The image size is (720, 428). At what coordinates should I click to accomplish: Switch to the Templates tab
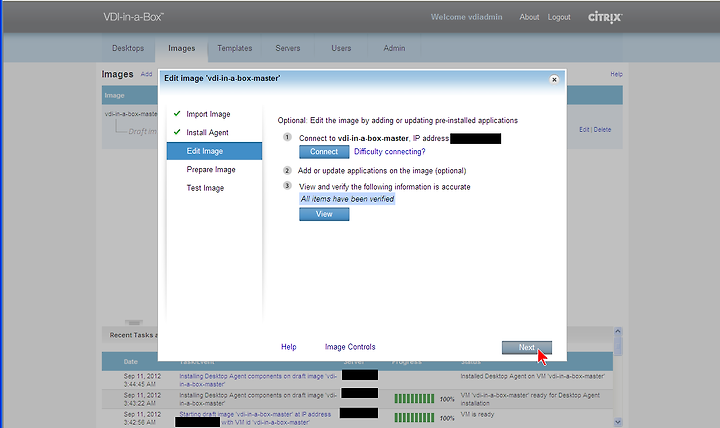[x=235, y=48]
